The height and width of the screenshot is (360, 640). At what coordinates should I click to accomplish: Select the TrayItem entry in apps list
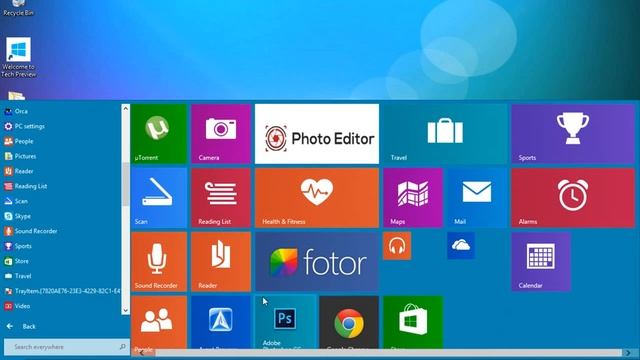click(61, 291)
